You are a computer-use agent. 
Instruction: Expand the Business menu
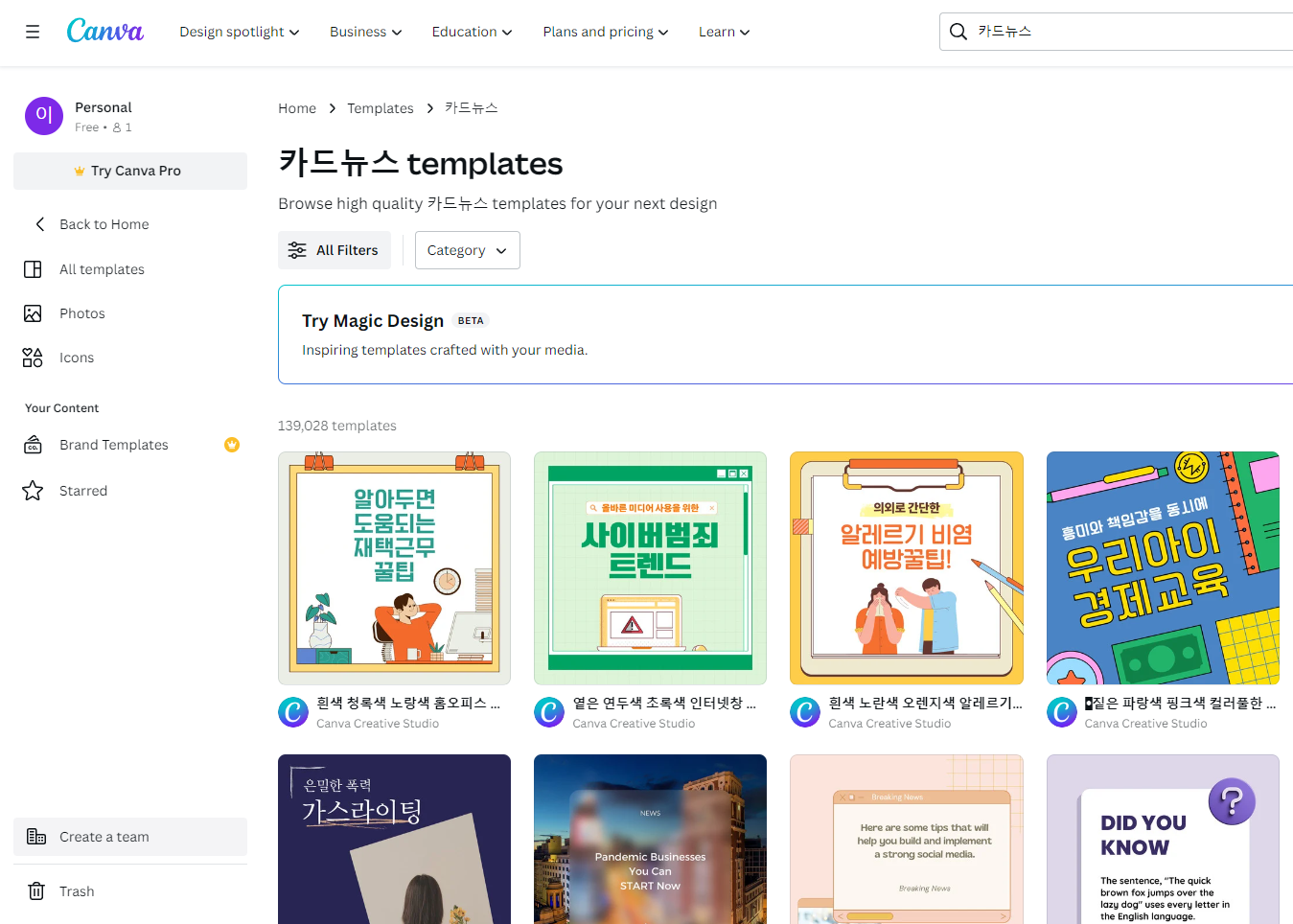coord(366,32)
